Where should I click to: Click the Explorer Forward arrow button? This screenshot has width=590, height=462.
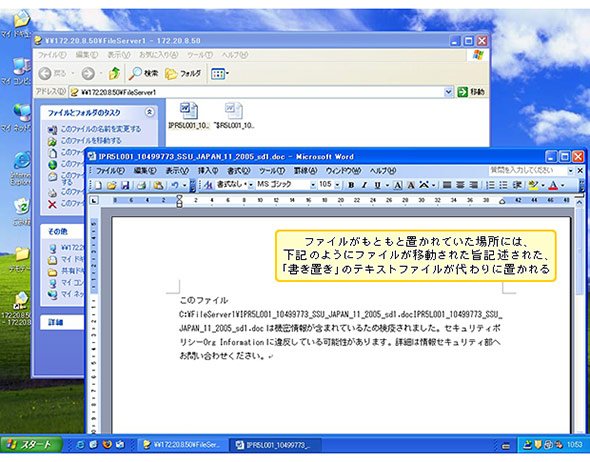click(x=88, y=73)
